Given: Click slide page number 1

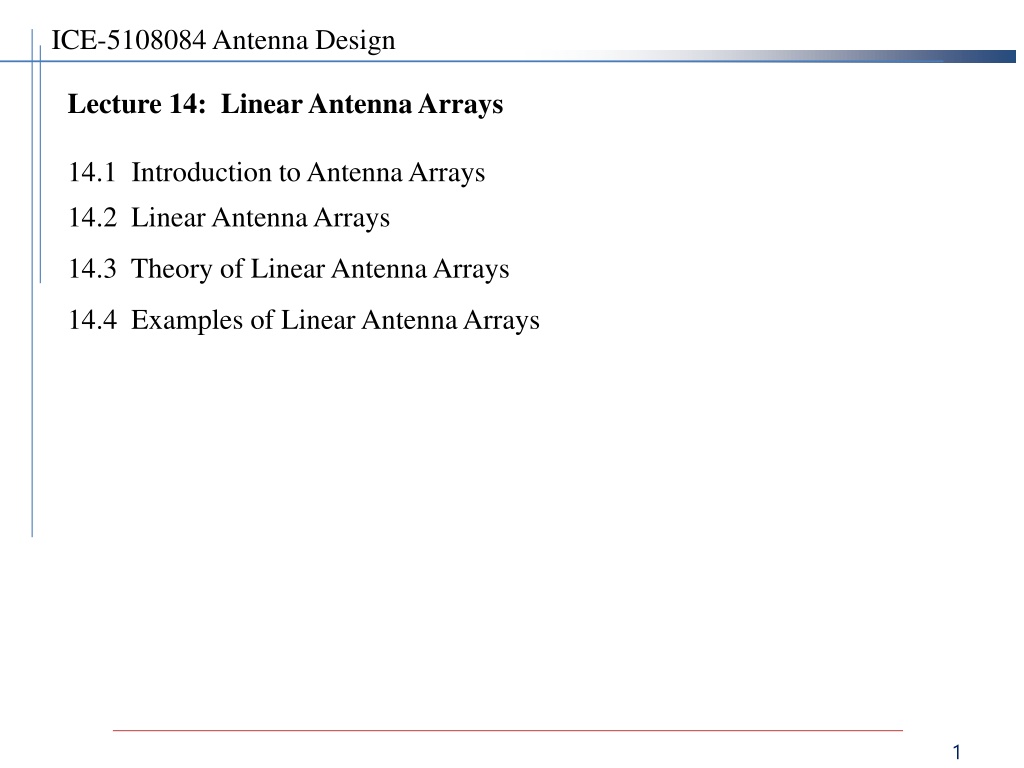Looking at the screenshot, I should (957, 752).
